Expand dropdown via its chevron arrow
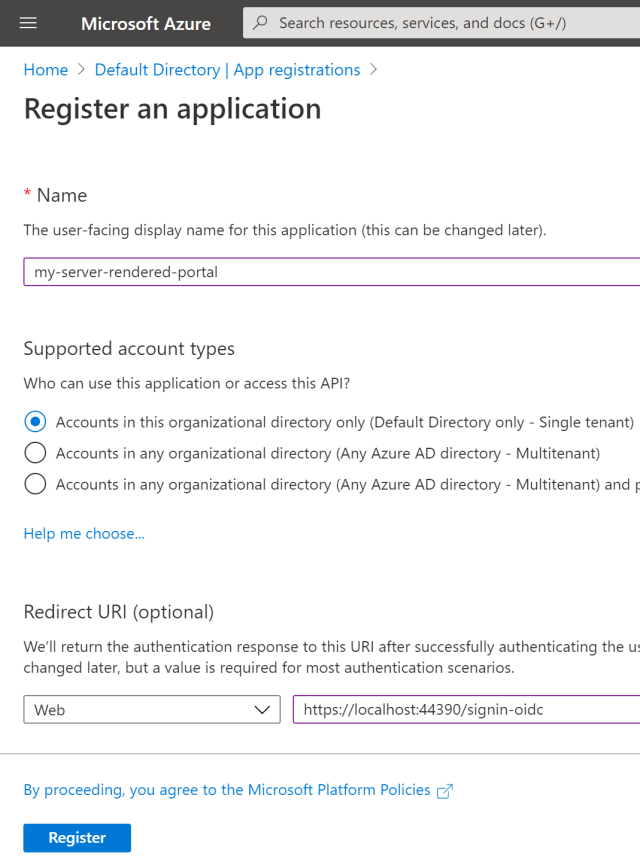 [x=264, y=710]
